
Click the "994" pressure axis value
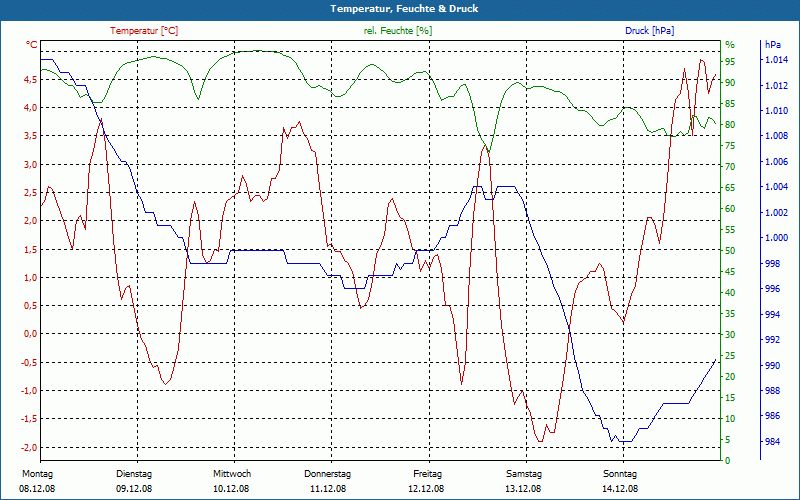(773, 315)
